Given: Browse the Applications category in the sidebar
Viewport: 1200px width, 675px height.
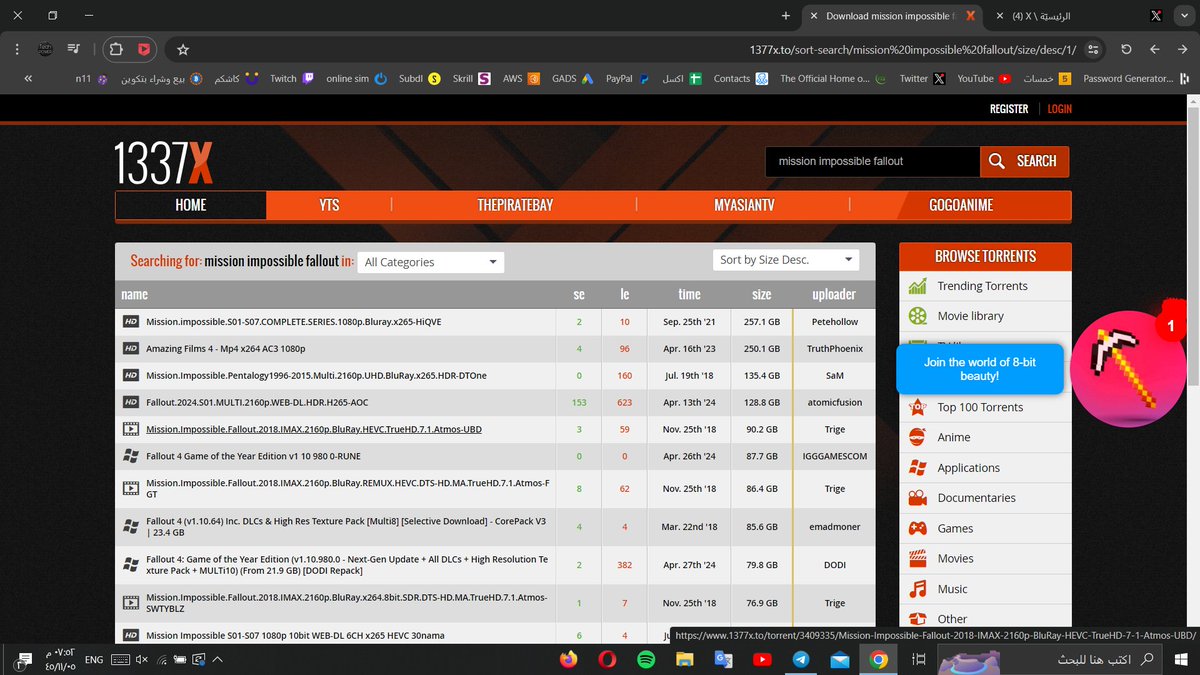Looking at the screenshot, I should pyautogui.click(x=968, y=468).
